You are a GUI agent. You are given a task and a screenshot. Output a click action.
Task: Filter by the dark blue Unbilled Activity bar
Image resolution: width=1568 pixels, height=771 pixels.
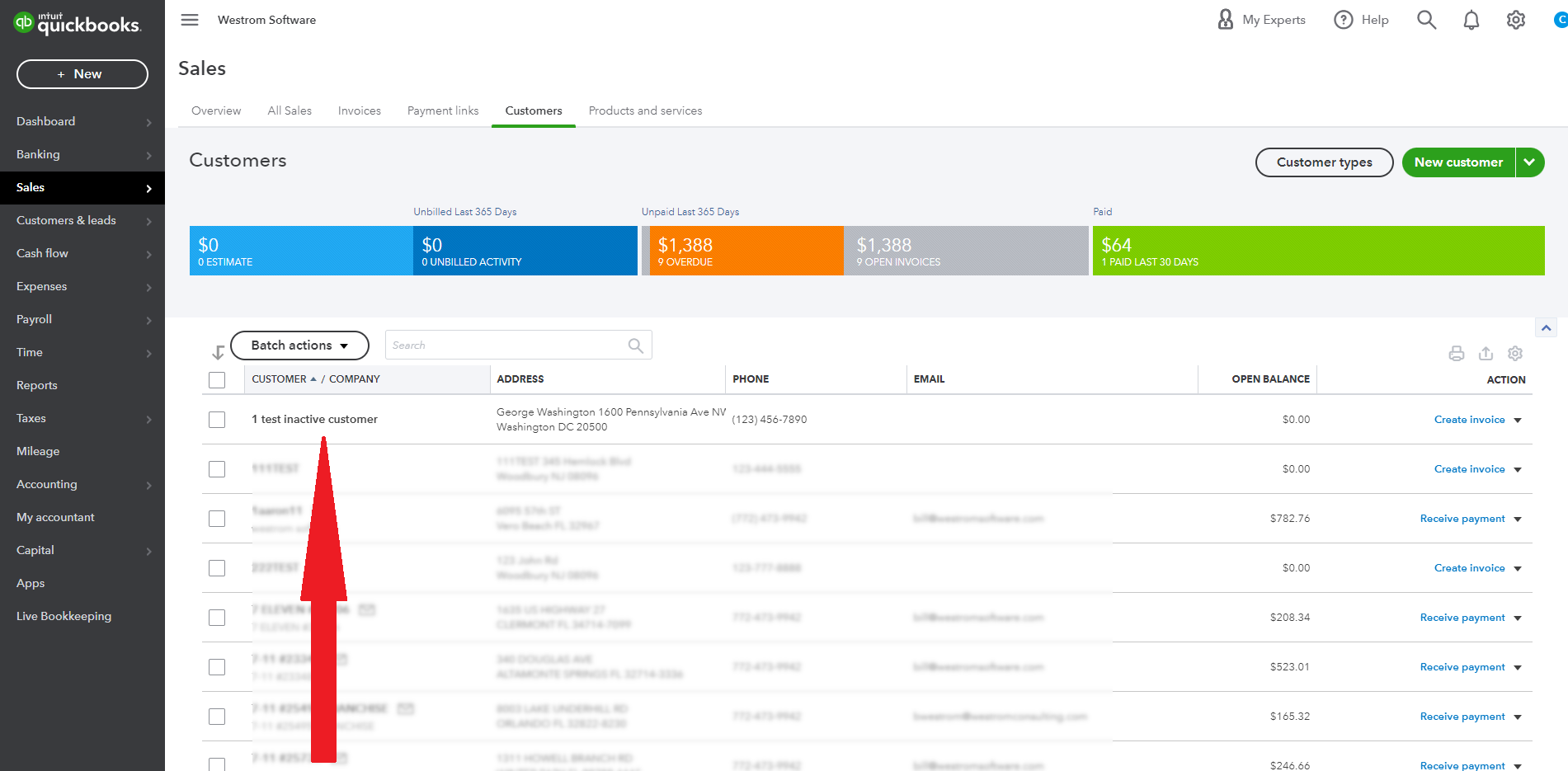point(525,251)
